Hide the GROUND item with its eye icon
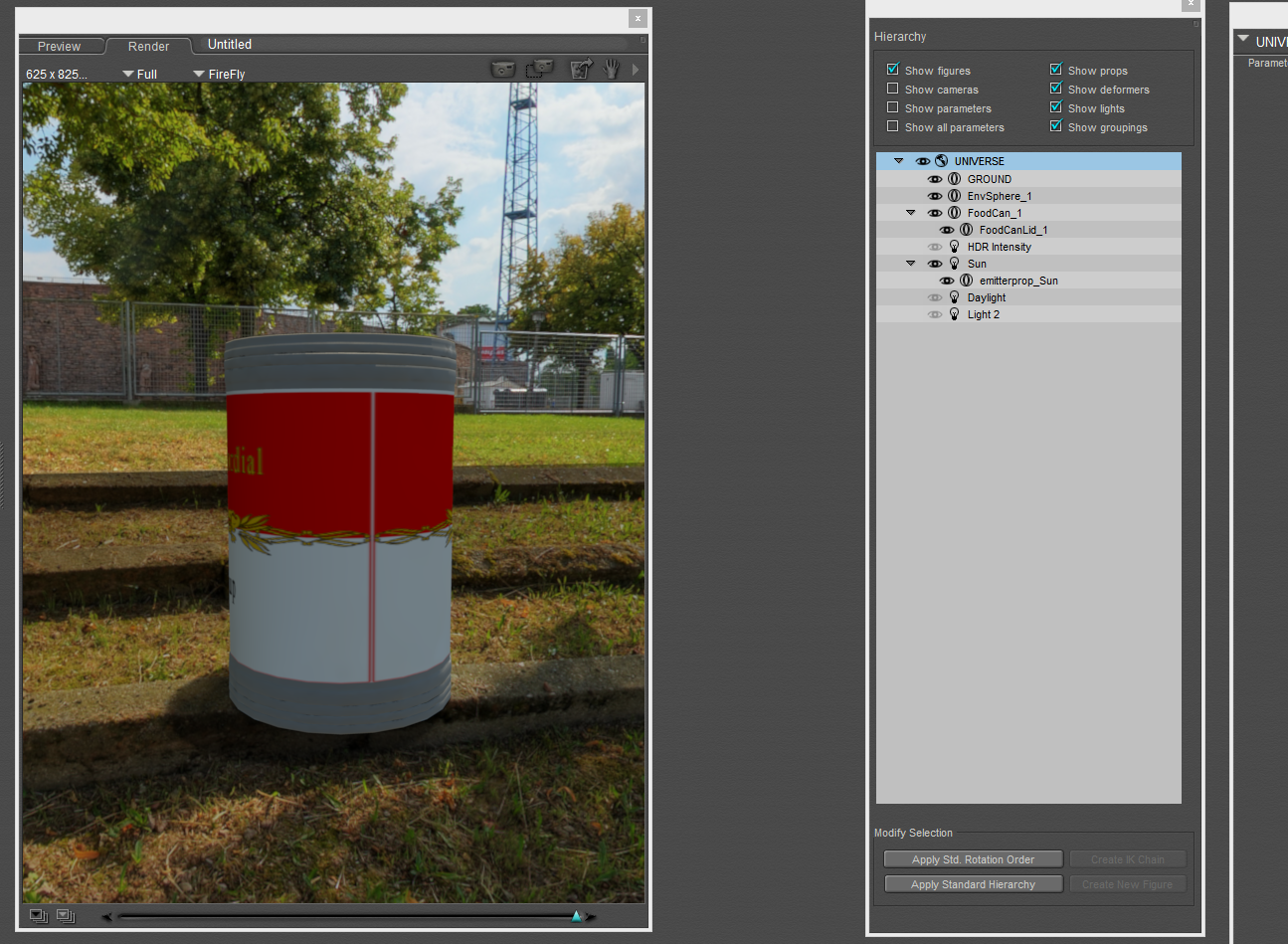Image resolution: width=1288 pixels, height=944 pixels. (935, 179)
